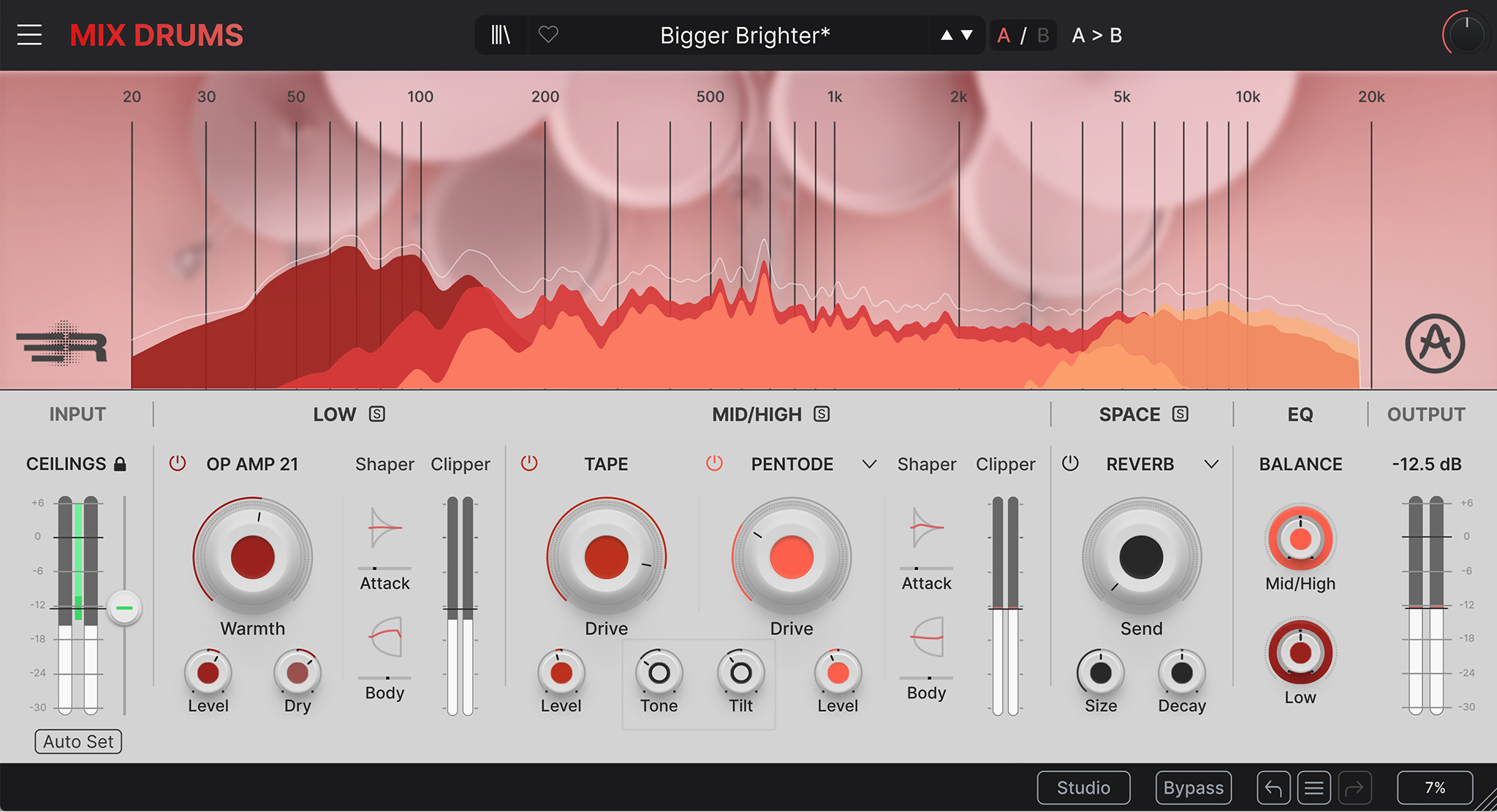Solo the SPACE section
This screenshot has height=812, width=1497.
[1180, 414]
